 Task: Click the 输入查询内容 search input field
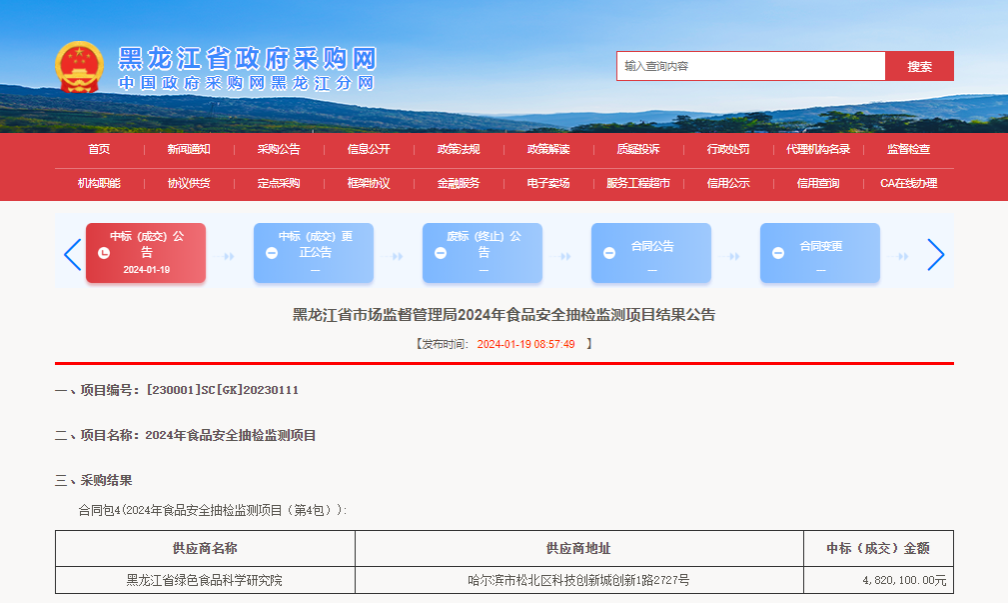tap(750, 66)
